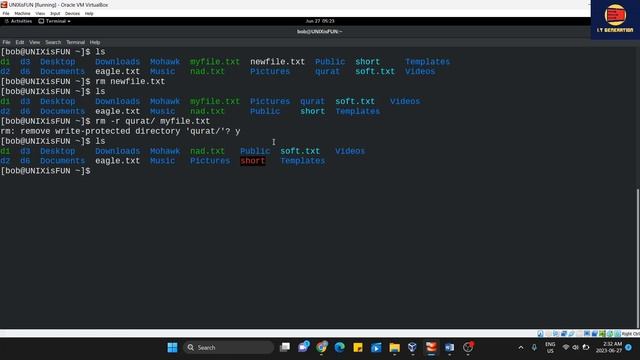Open the red-badged app icon right of Word
This screenshot has height=360, width=640.
[468, 347]
